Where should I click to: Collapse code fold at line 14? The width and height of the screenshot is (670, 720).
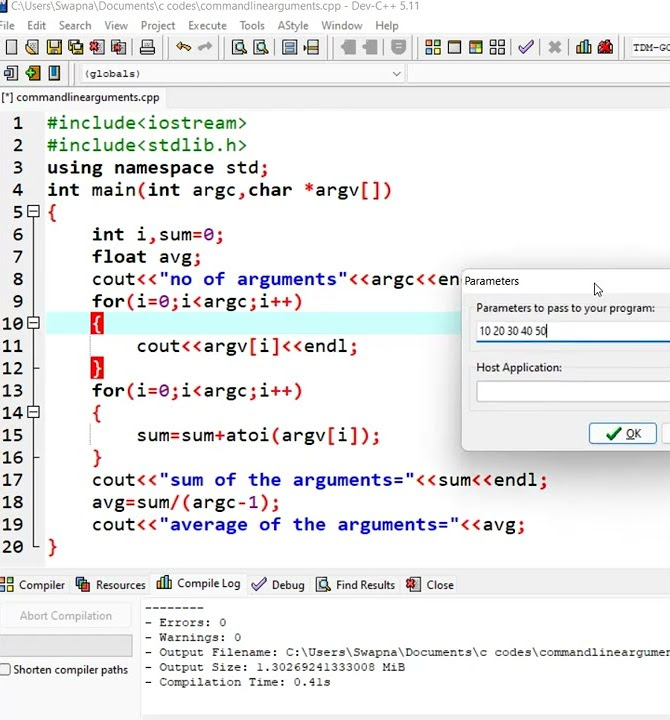click(x=34, y=412)
